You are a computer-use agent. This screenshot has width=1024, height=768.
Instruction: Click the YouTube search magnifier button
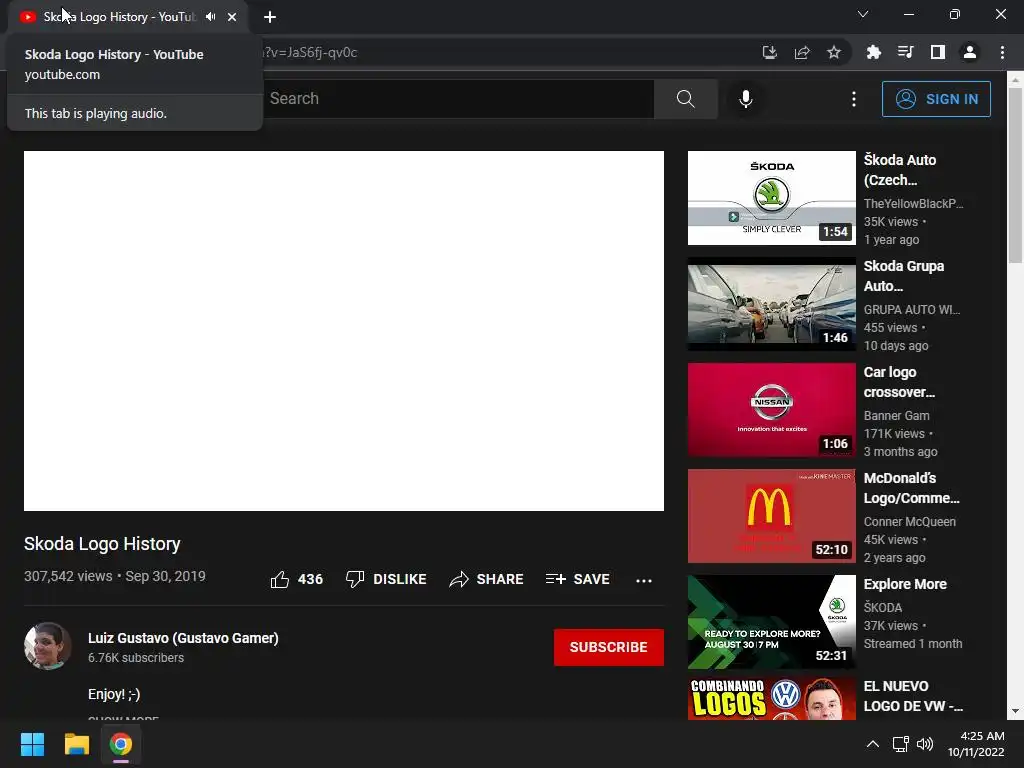pos(686,99)
